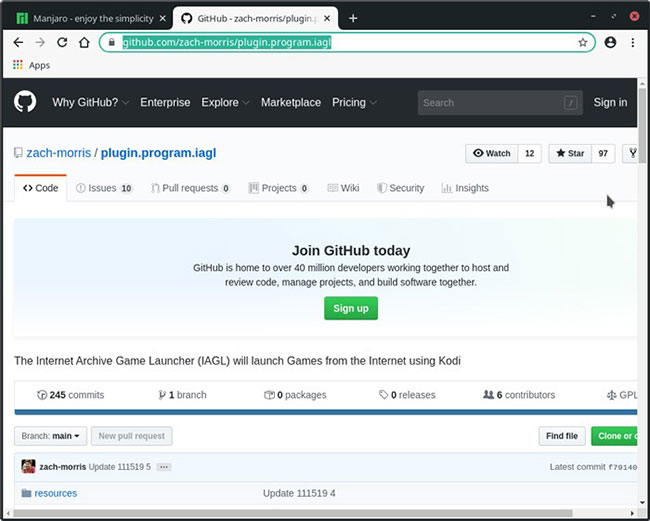Expand the Explore dropdown menu
The width and height of the screenshot is (650, 521).
coord(225,102)
